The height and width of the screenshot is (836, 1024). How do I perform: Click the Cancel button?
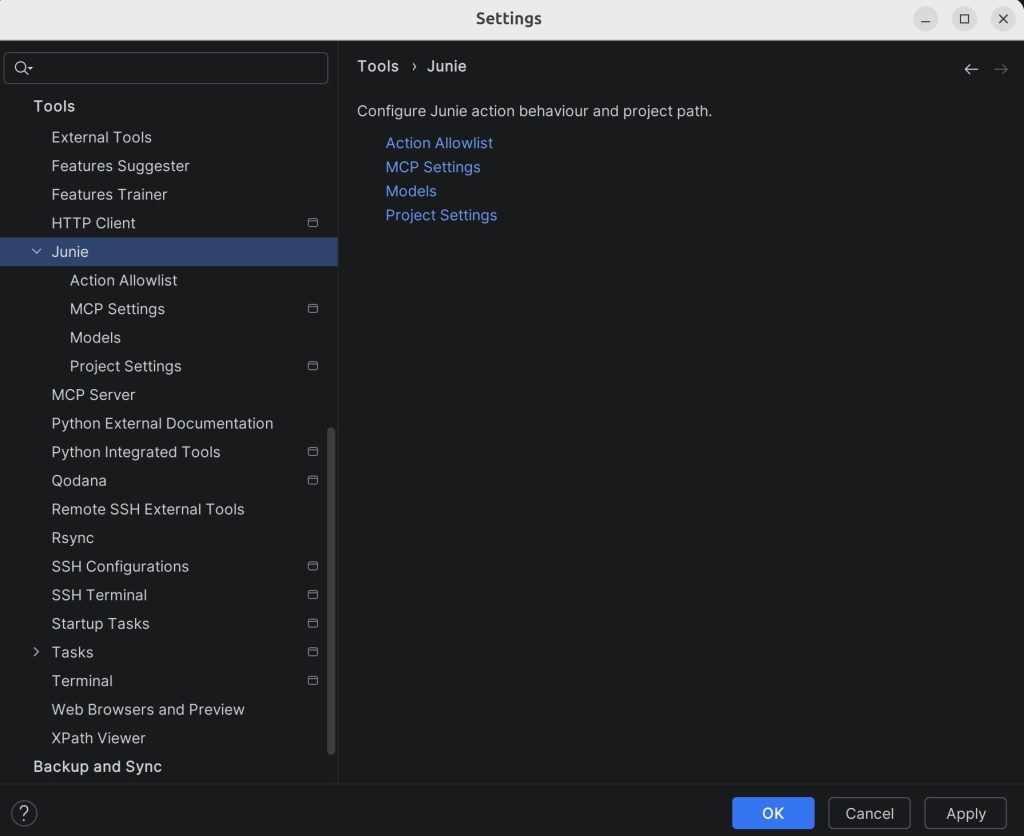coord(869,813)
